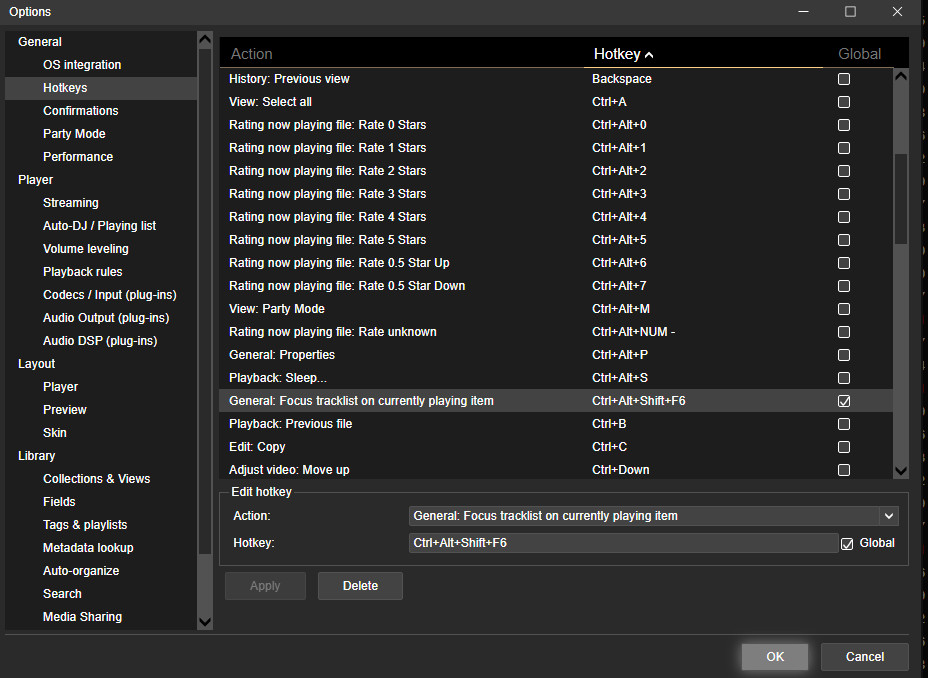Image resolution: width=928 pixels, height=678 pixels.
Task: Toggle Global checkbox in Edit hotkey panel
Action: (848, 543)
